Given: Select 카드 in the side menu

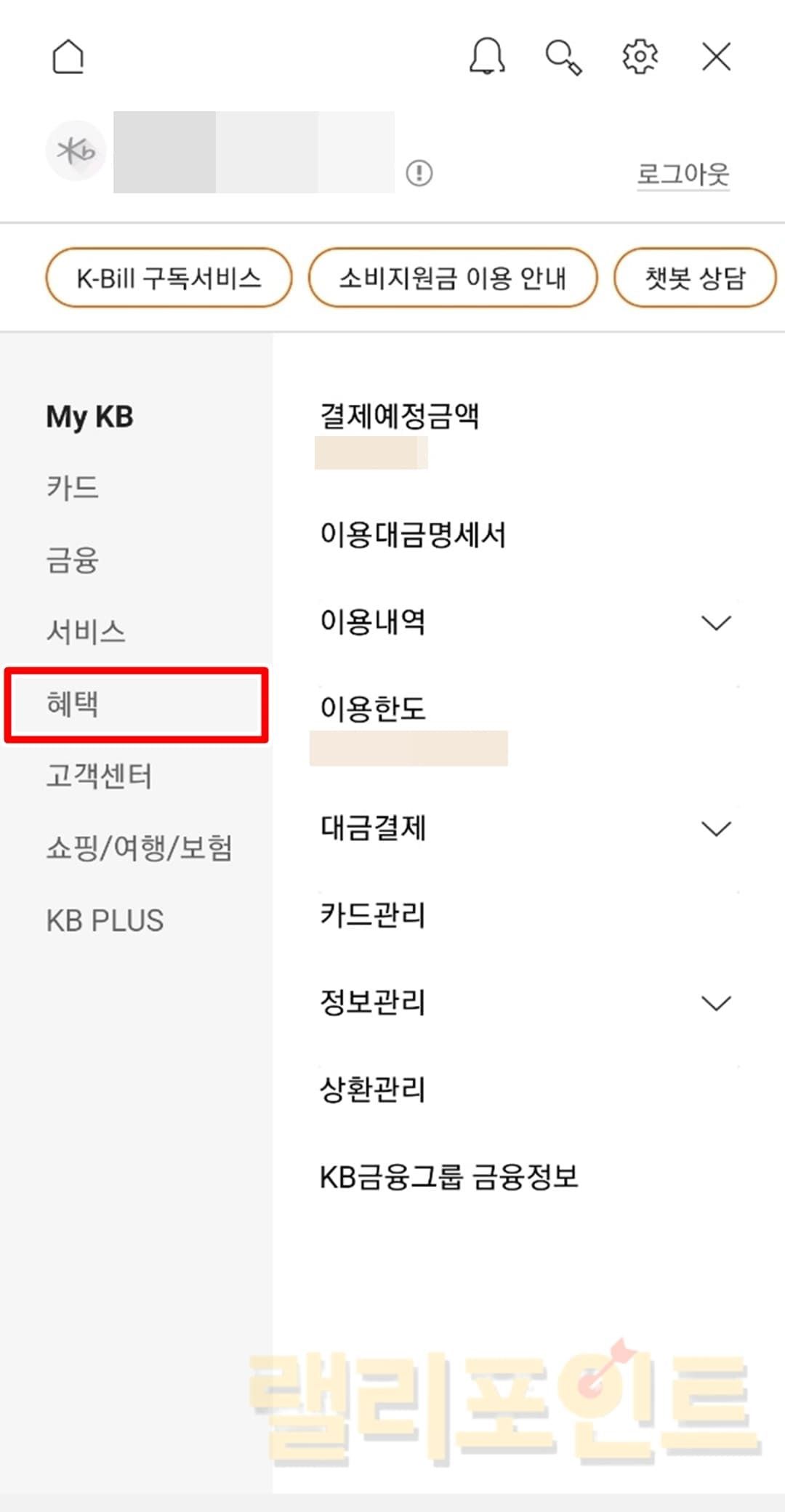Looking at the screenshot, I should point(73,487).
